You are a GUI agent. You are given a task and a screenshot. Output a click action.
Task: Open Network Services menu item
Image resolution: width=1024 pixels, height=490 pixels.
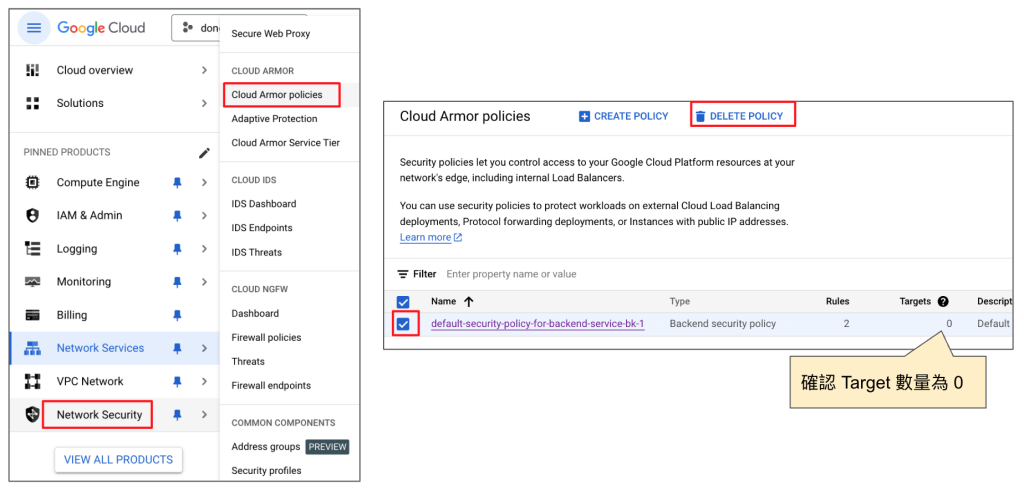[x=101, y=348]
